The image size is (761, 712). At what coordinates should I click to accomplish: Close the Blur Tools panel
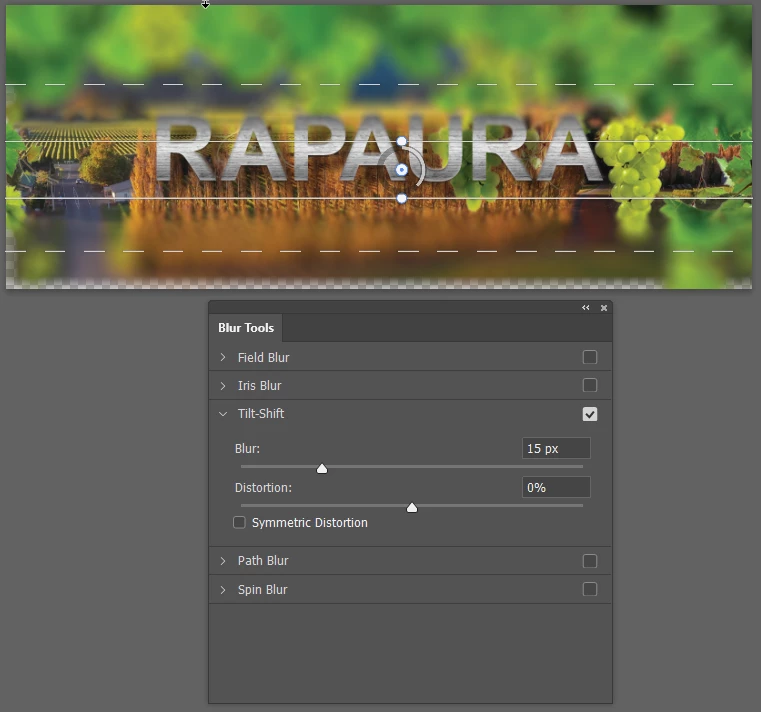[x=604, y=308]
